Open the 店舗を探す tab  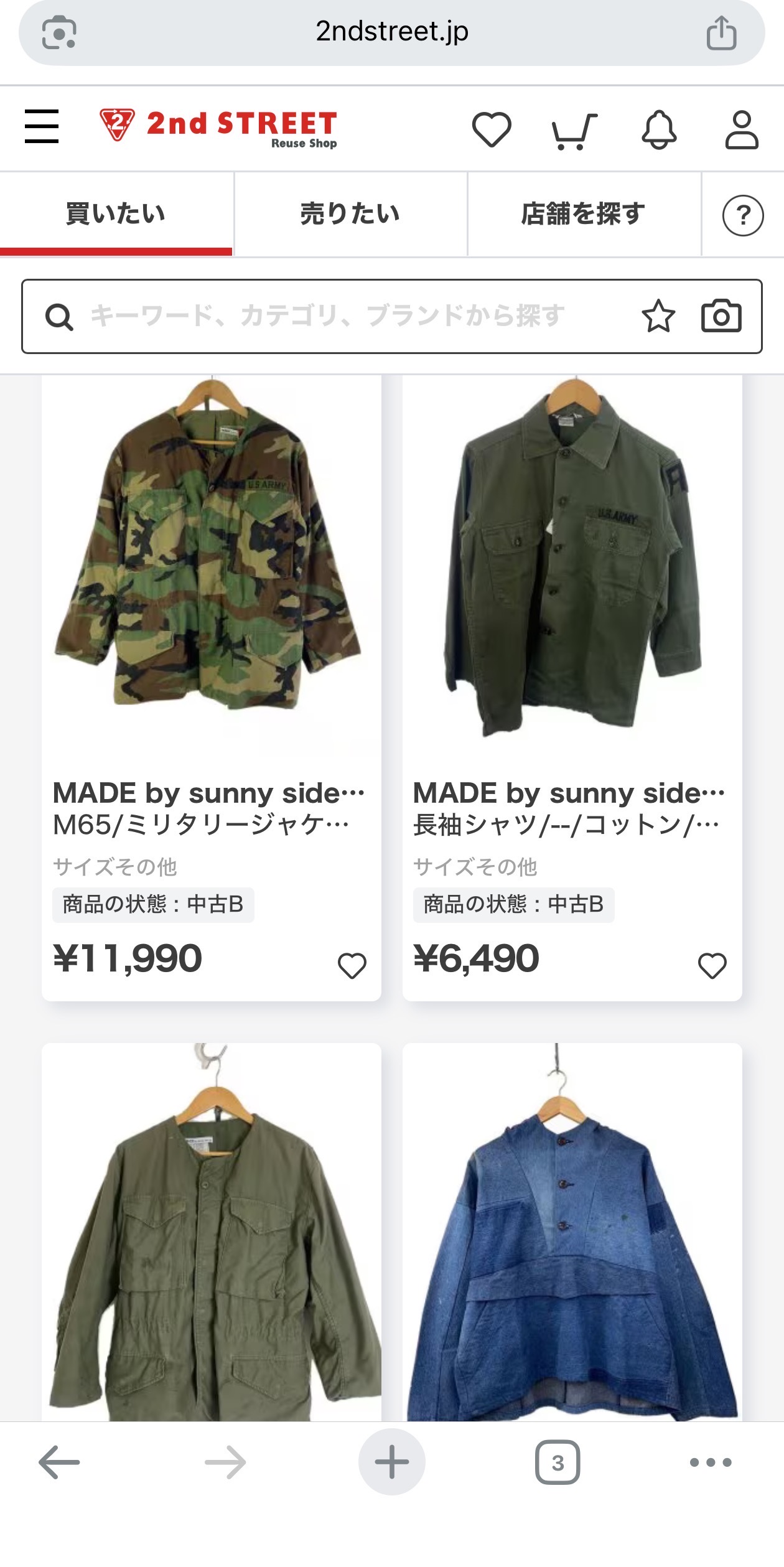coord(584,214)
